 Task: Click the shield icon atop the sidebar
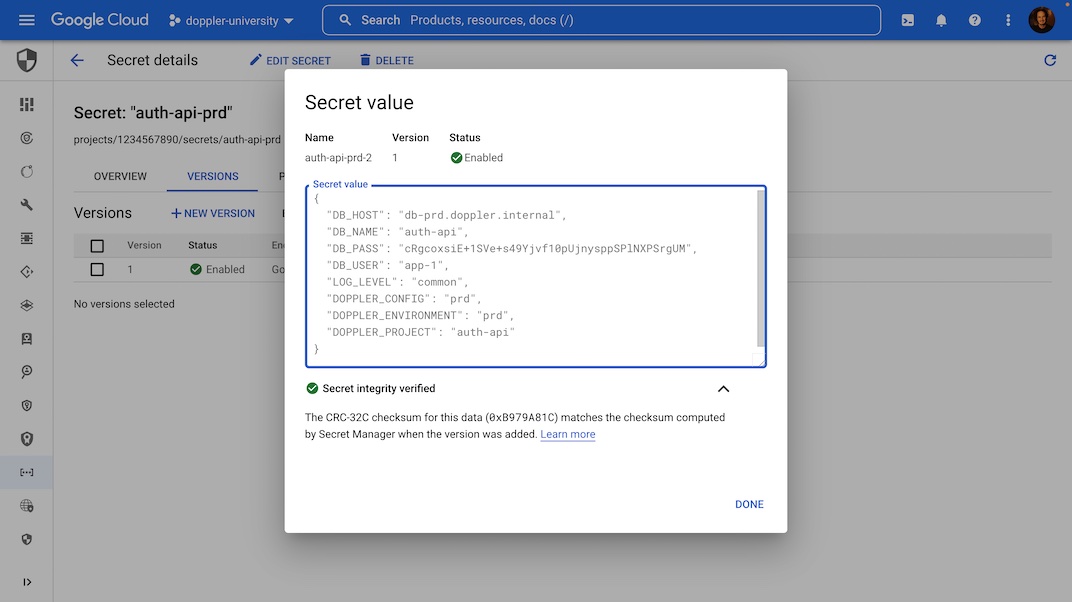[x=27, y=60]
